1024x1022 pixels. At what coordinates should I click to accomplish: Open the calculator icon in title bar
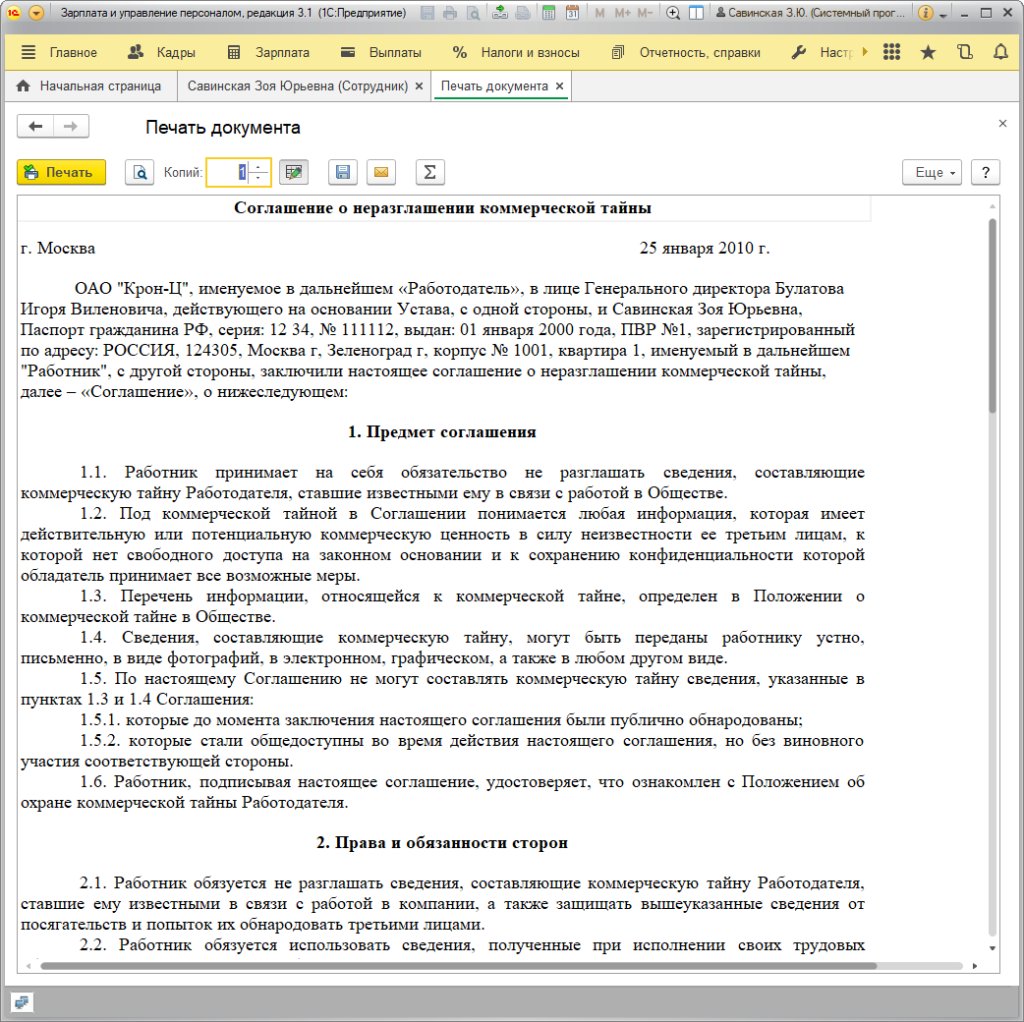[x=549, y=13]
